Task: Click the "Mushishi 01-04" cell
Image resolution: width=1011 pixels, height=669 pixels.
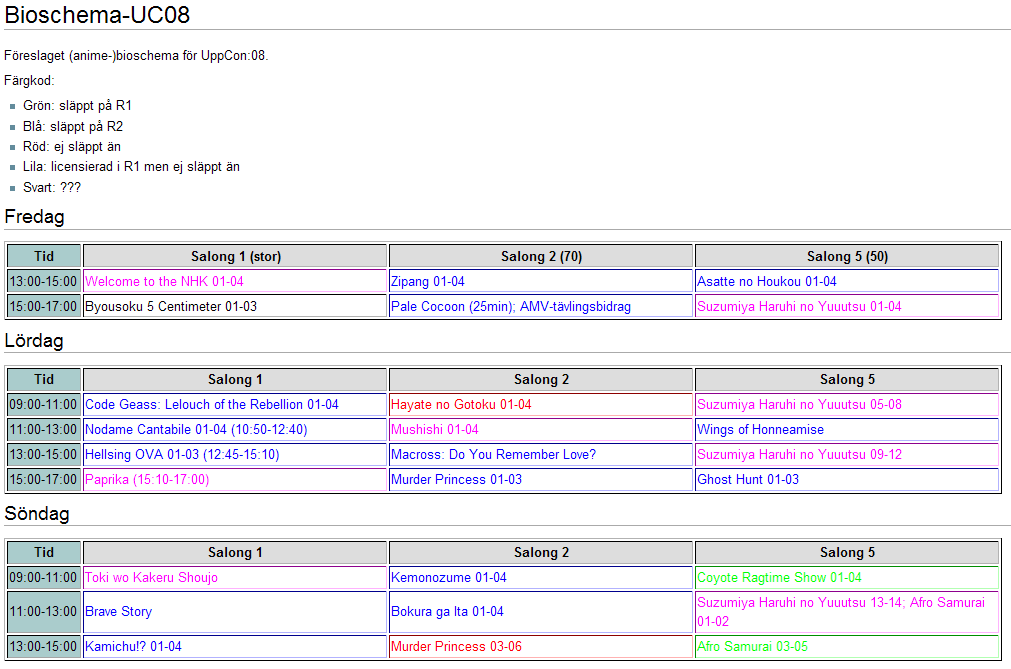Action: coord(541,429)
